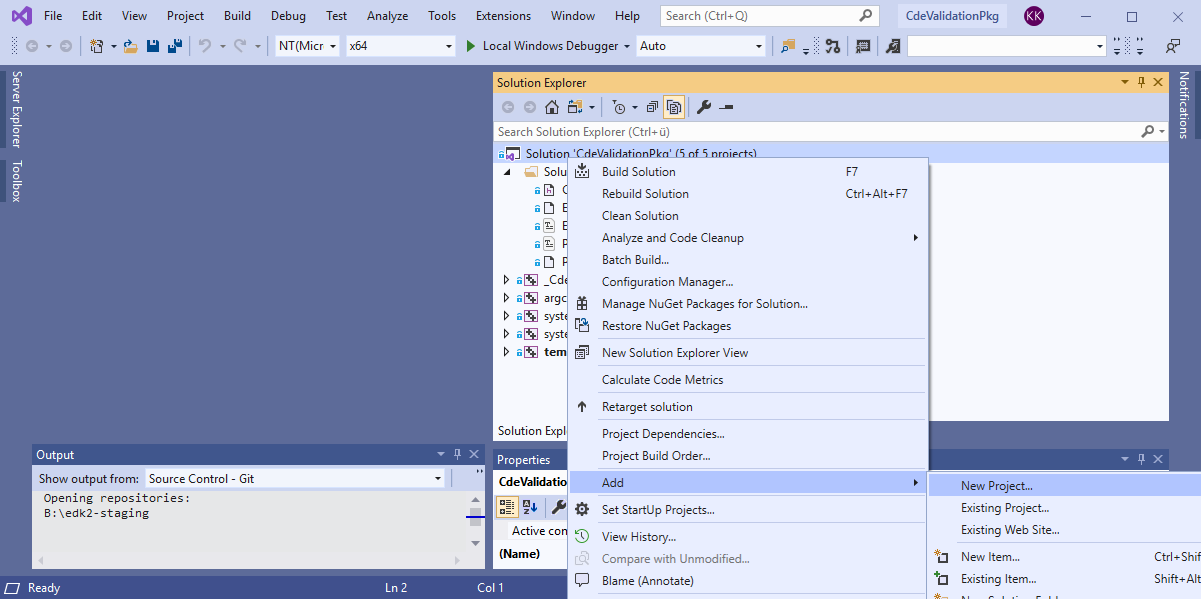Click the Redo arrow in the toolbar
Image resolution: width=1201 pixels, height=599 pixels.
(240, 46)
